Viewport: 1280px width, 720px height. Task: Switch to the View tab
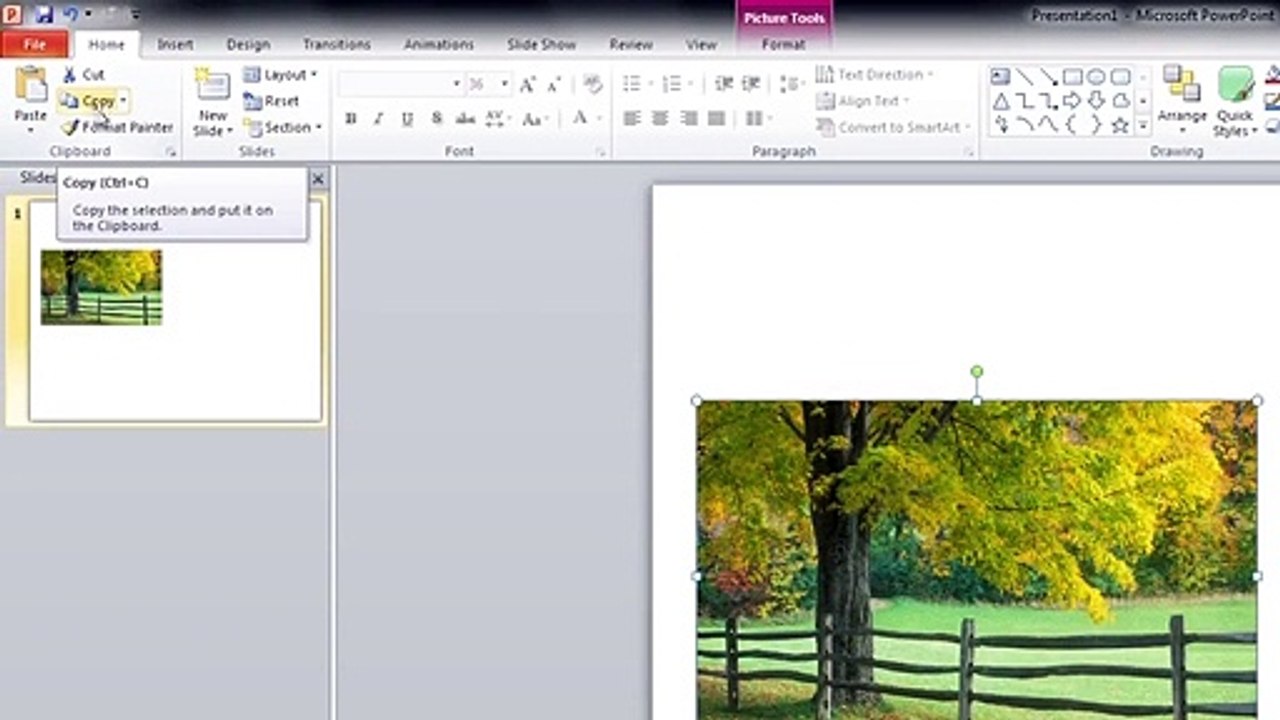point(701,45)
